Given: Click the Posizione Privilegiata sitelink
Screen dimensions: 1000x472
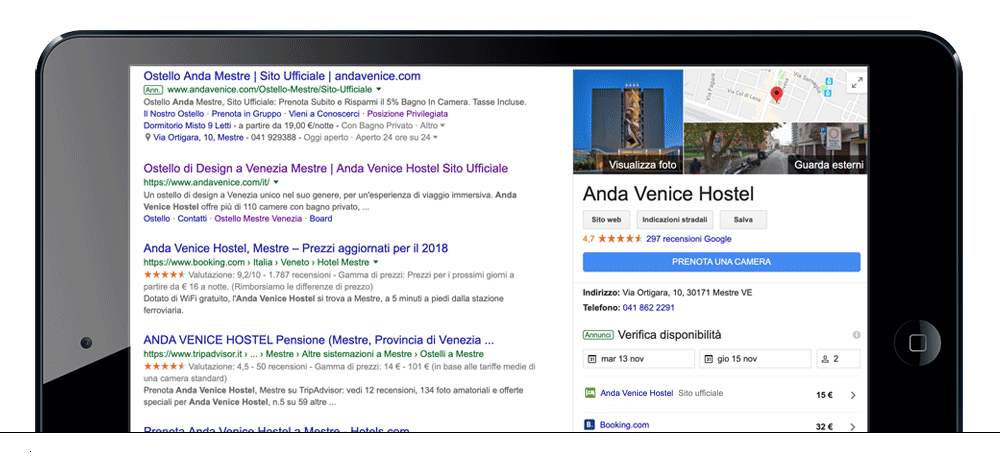Looking at the screenshot, I should click(408, 114).
